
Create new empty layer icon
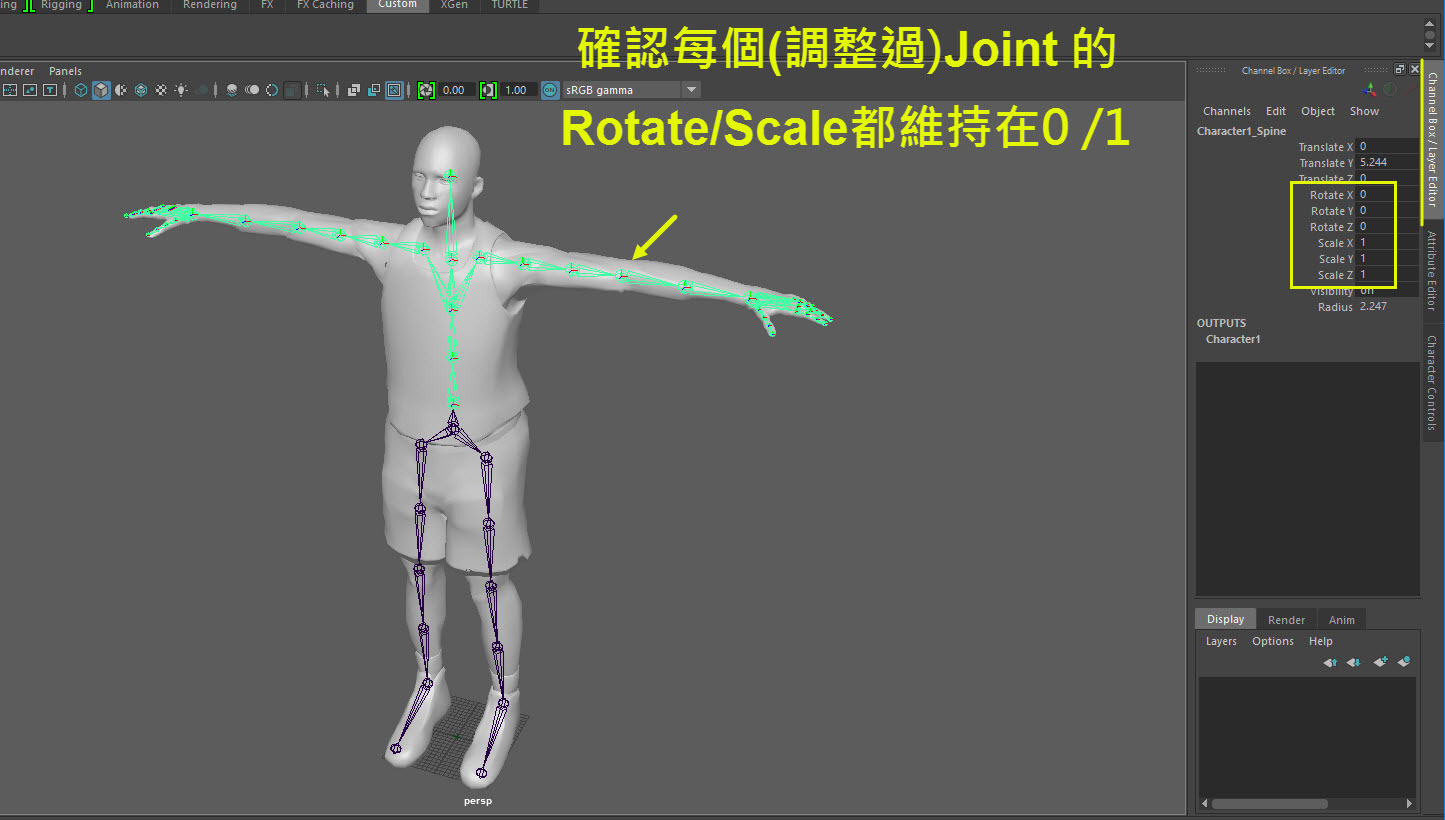point(1380,662)
